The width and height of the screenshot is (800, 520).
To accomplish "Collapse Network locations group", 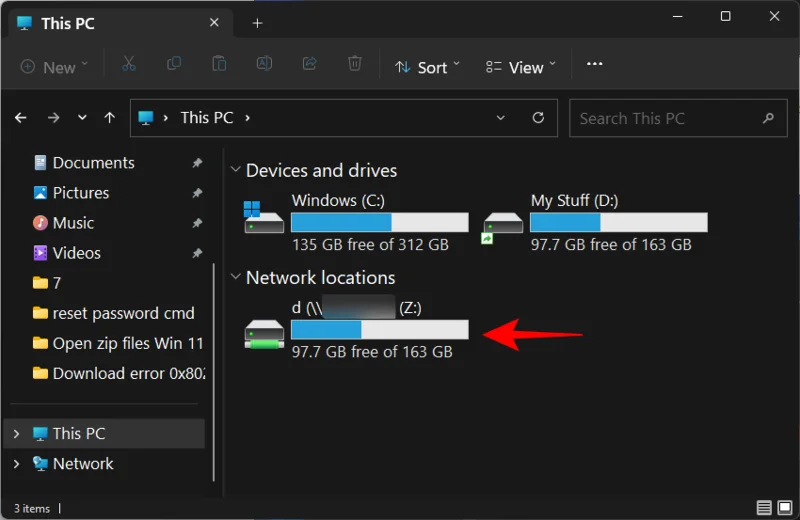I will [235, 277].
